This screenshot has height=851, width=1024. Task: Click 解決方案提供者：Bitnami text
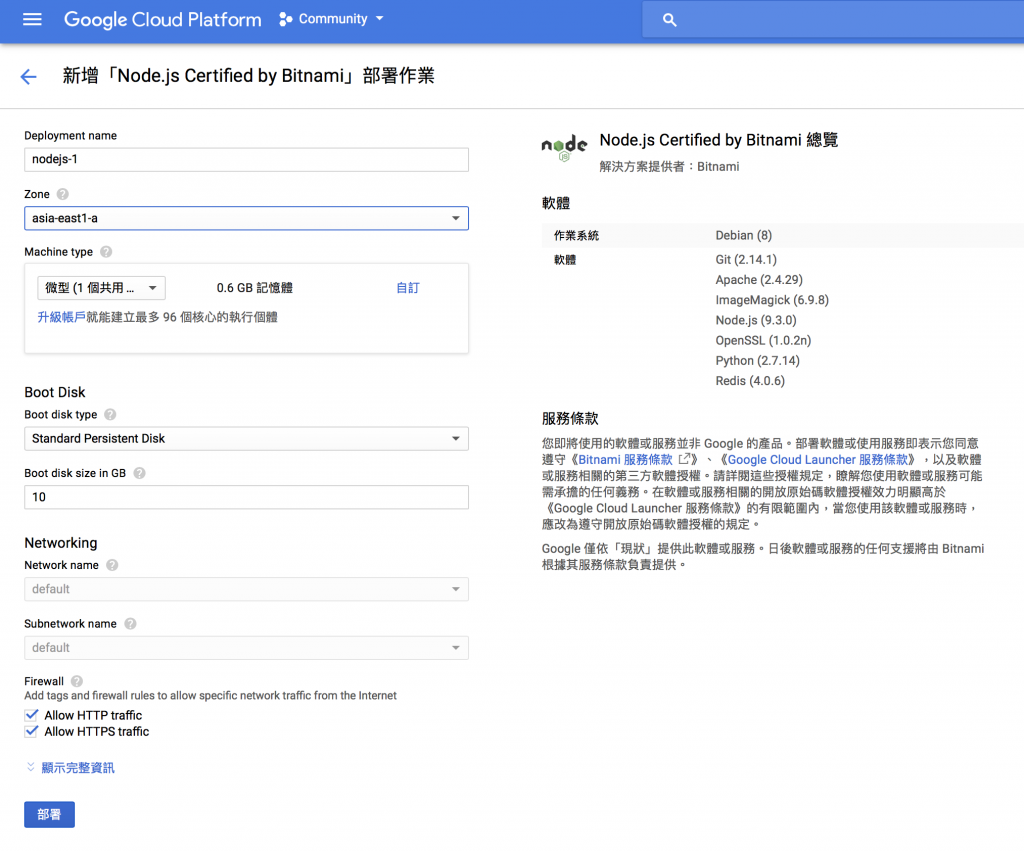click(x=669, y=167)
